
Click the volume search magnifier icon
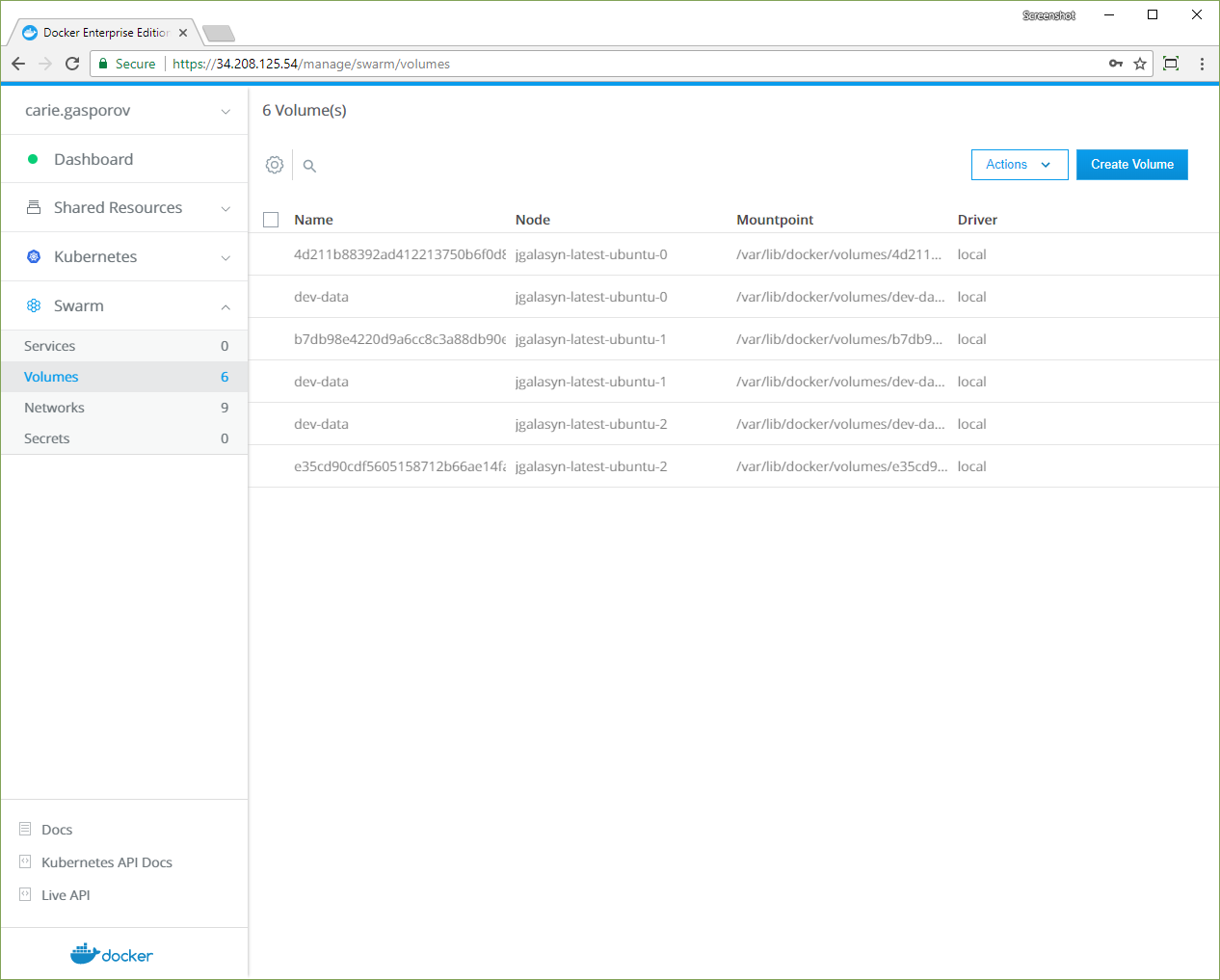[309, 166]
